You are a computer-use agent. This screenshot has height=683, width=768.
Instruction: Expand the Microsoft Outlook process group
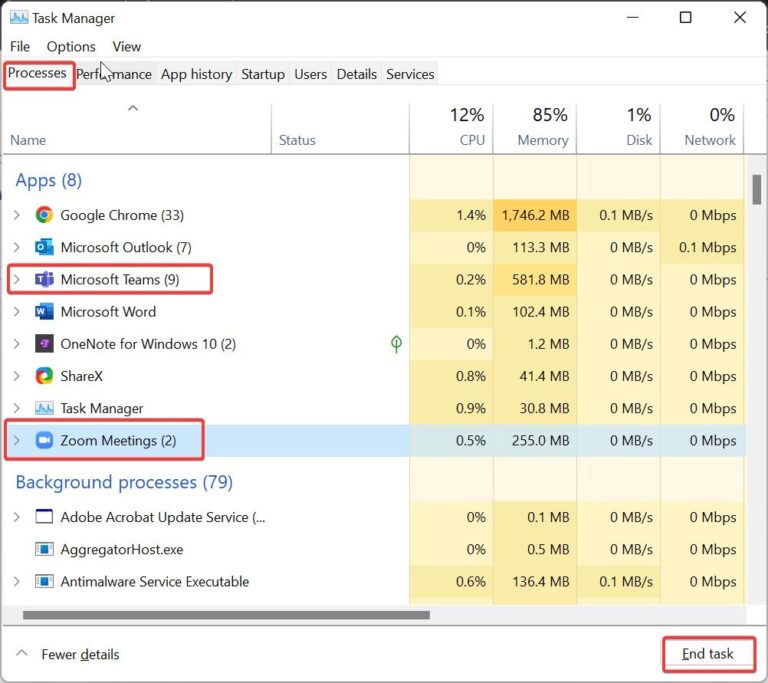17,247
